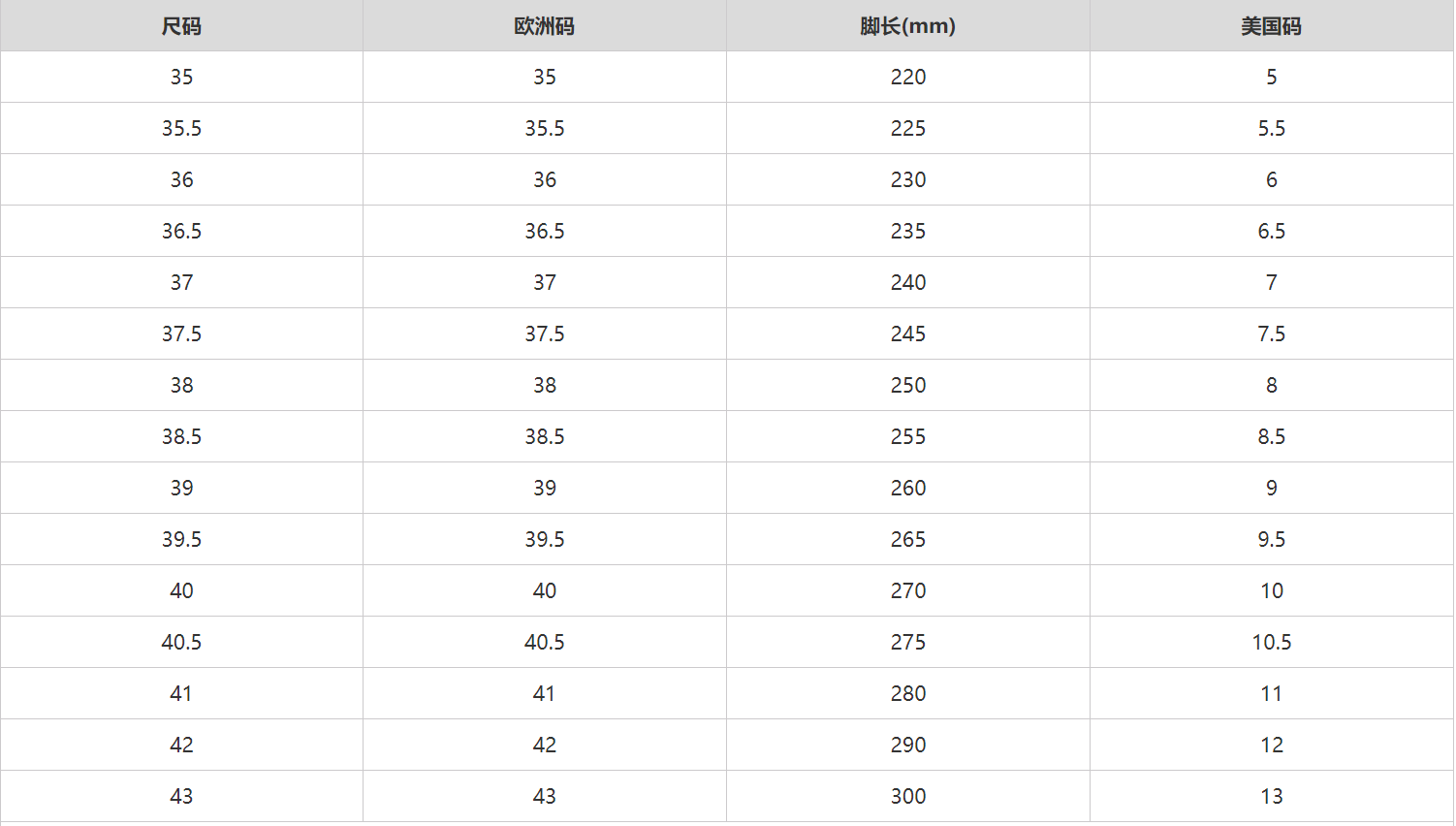Select the 美国码 column header
The width and height of the screenshot is (1456, 826).
pos(1271,26)
